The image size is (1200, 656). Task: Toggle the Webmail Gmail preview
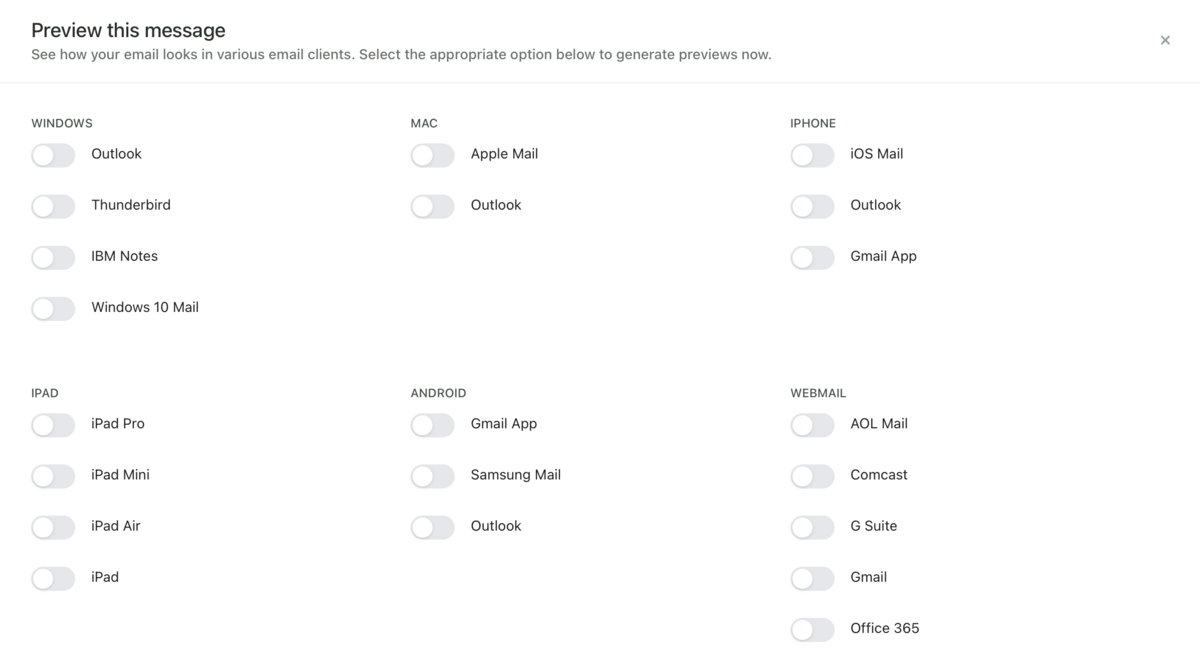pos(812,578)
